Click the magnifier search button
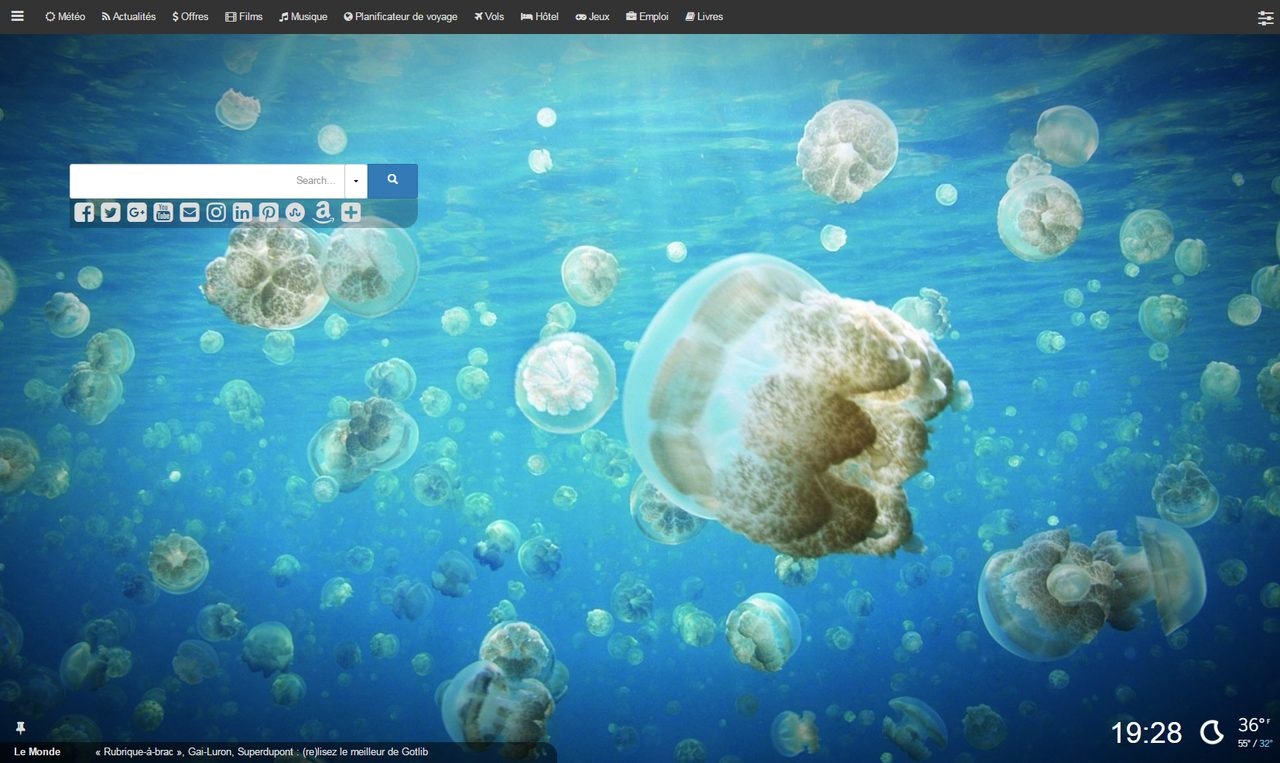 pyautogui.click(x=391, y=181)
